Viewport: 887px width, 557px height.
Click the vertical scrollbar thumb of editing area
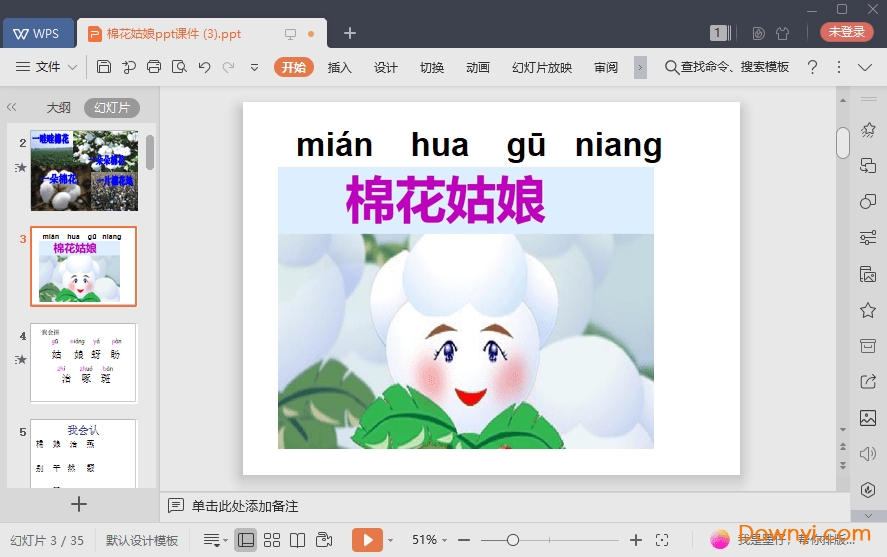point(843,143)
